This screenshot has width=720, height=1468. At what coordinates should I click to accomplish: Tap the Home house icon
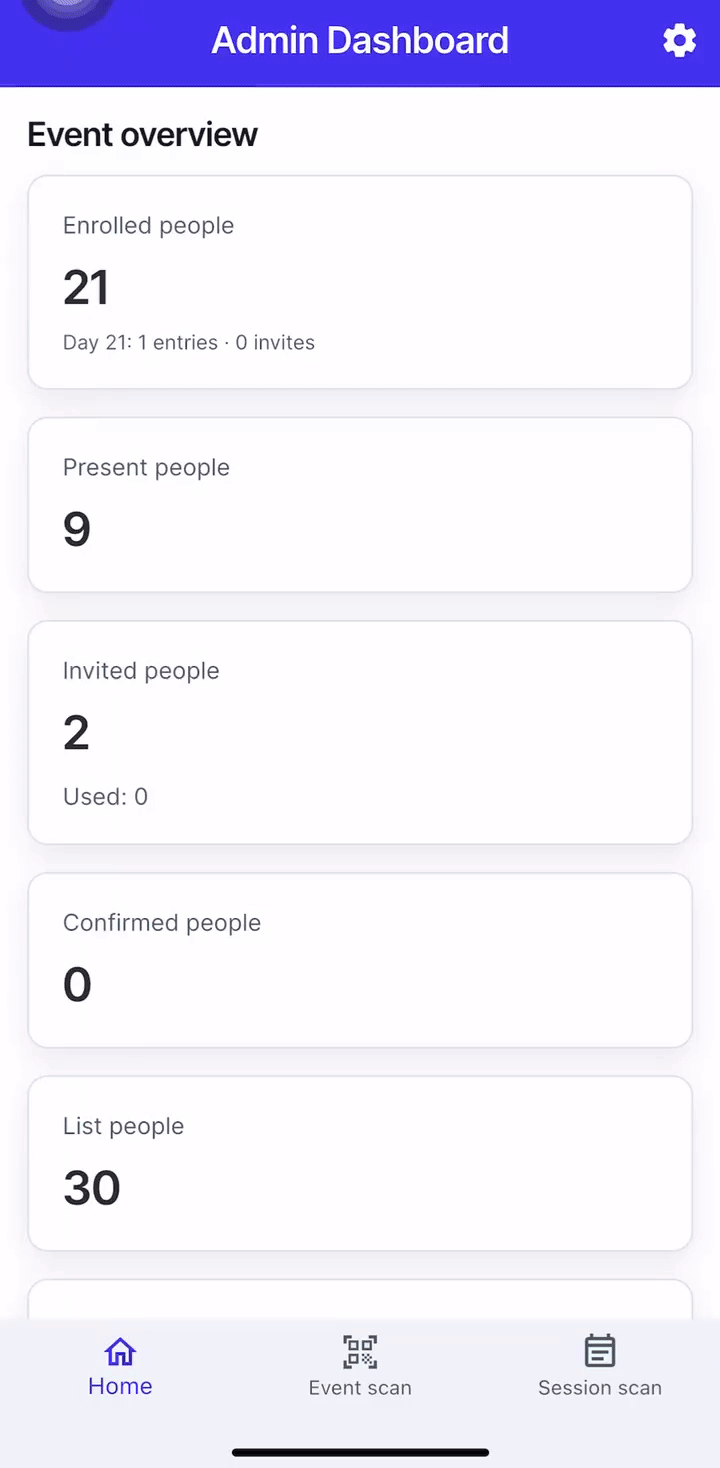(x=120, y=1352)
